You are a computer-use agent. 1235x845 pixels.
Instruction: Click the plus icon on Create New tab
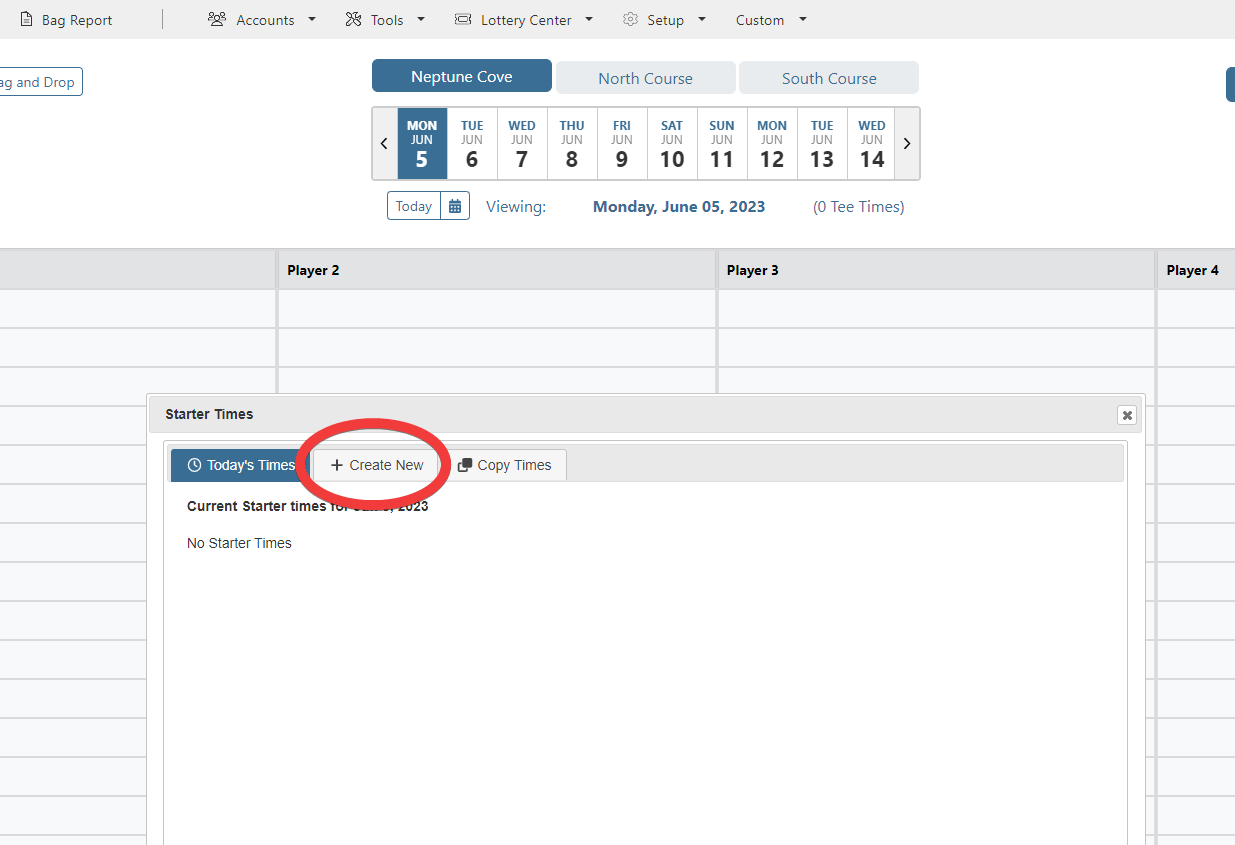point(336,464)
